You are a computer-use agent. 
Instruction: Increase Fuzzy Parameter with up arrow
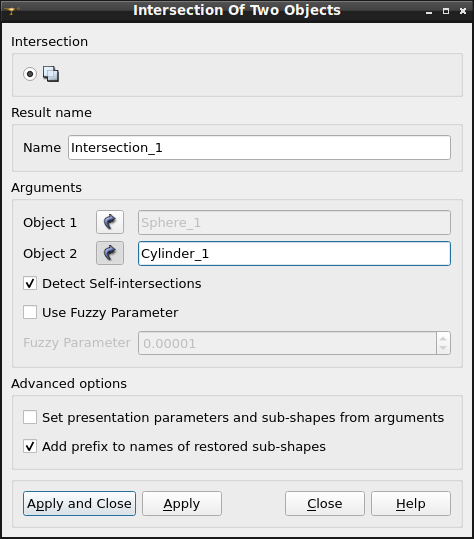[x=443, y=338]
